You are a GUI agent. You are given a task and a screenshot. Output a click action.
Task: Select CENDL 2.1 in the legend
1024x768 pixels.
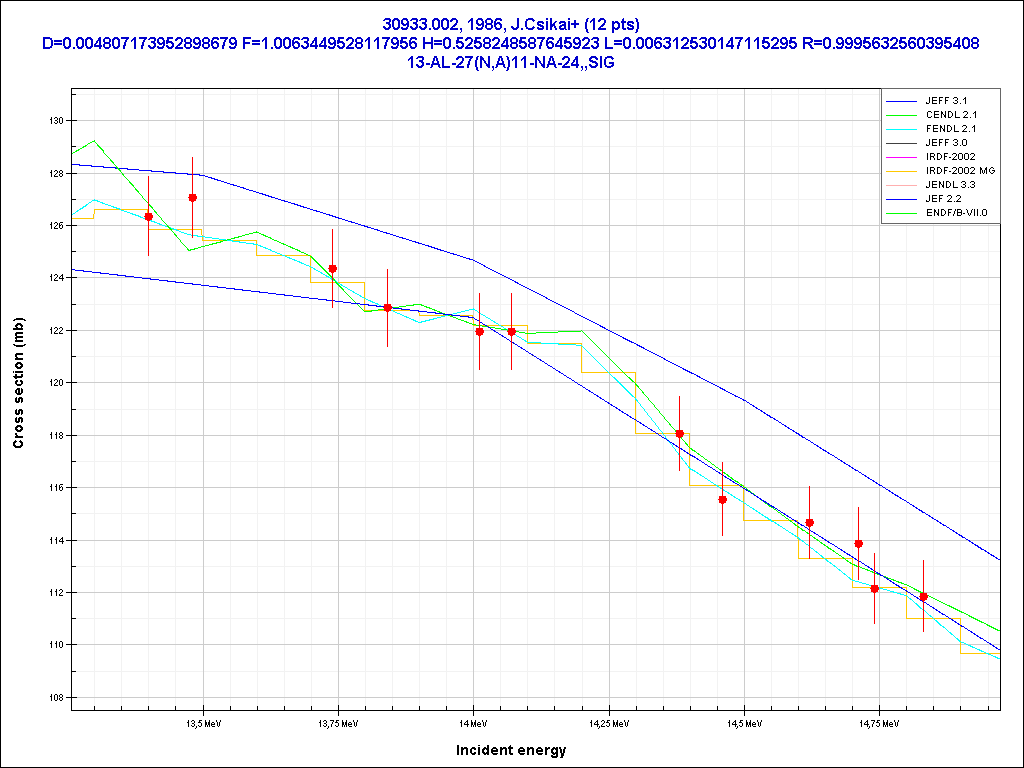pyautogui.click(x=949, y=115)
